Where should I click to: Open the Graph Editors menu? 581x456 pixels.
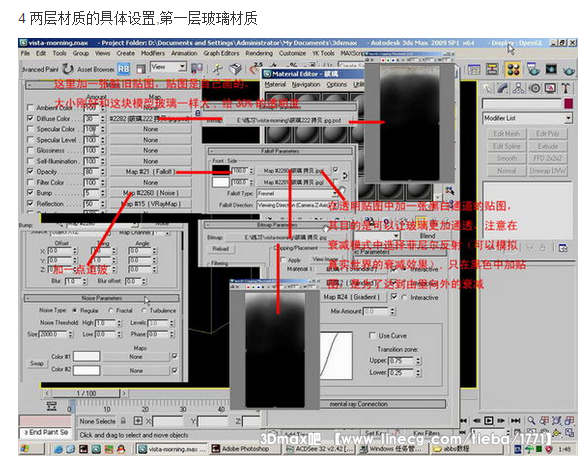[221, 53]
